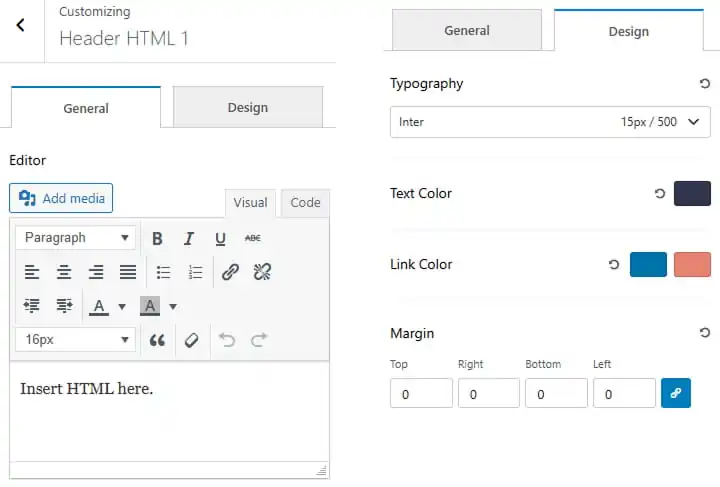
Task: Click the Add media button
Action: 61,198
